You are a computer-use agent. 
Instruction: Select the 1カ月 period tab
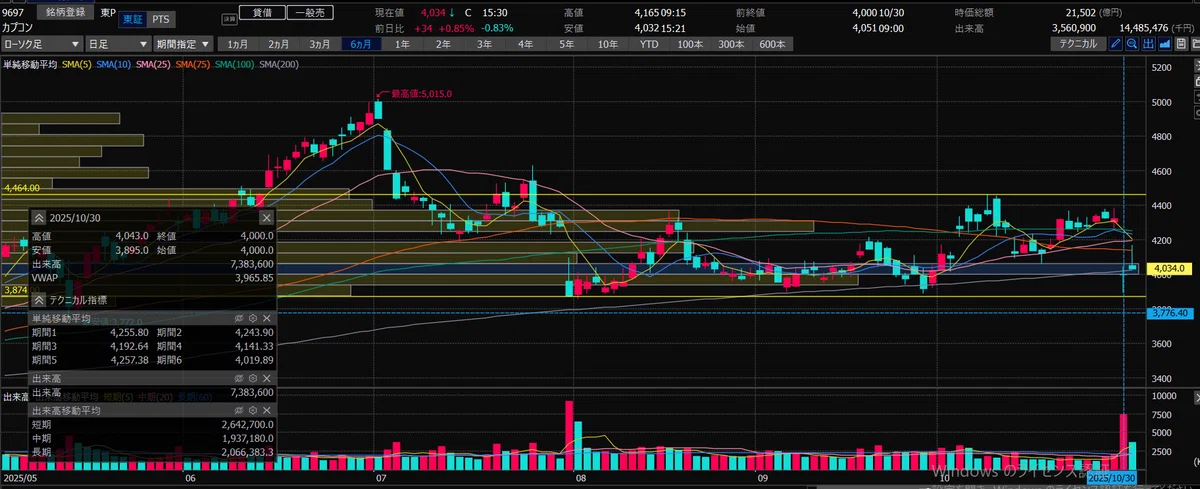pyautogui.click(x=238, y=44)
